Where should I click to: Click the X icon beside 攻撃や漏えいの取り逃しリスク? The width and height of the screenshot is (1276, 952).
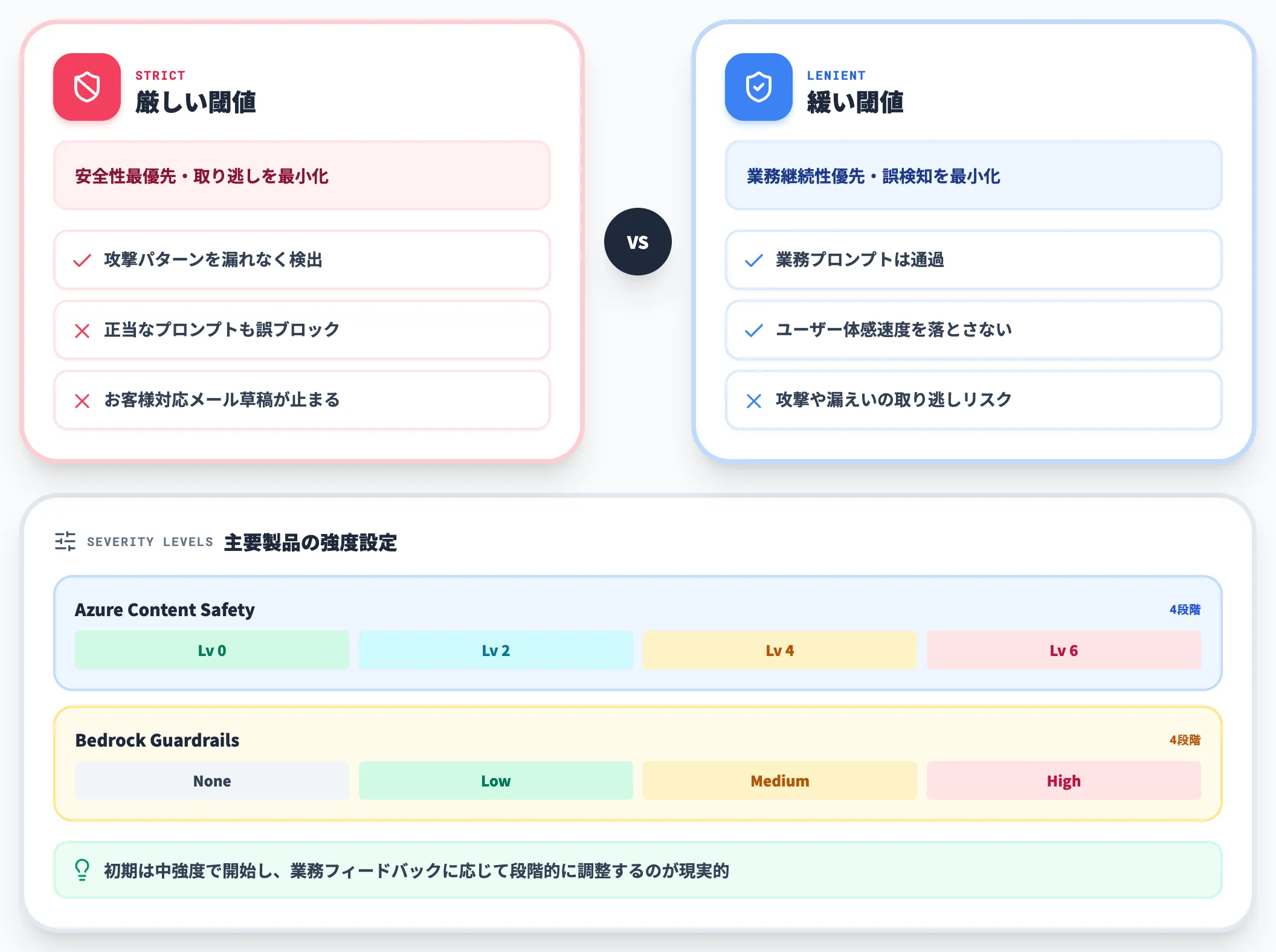(x=754, y=400)
